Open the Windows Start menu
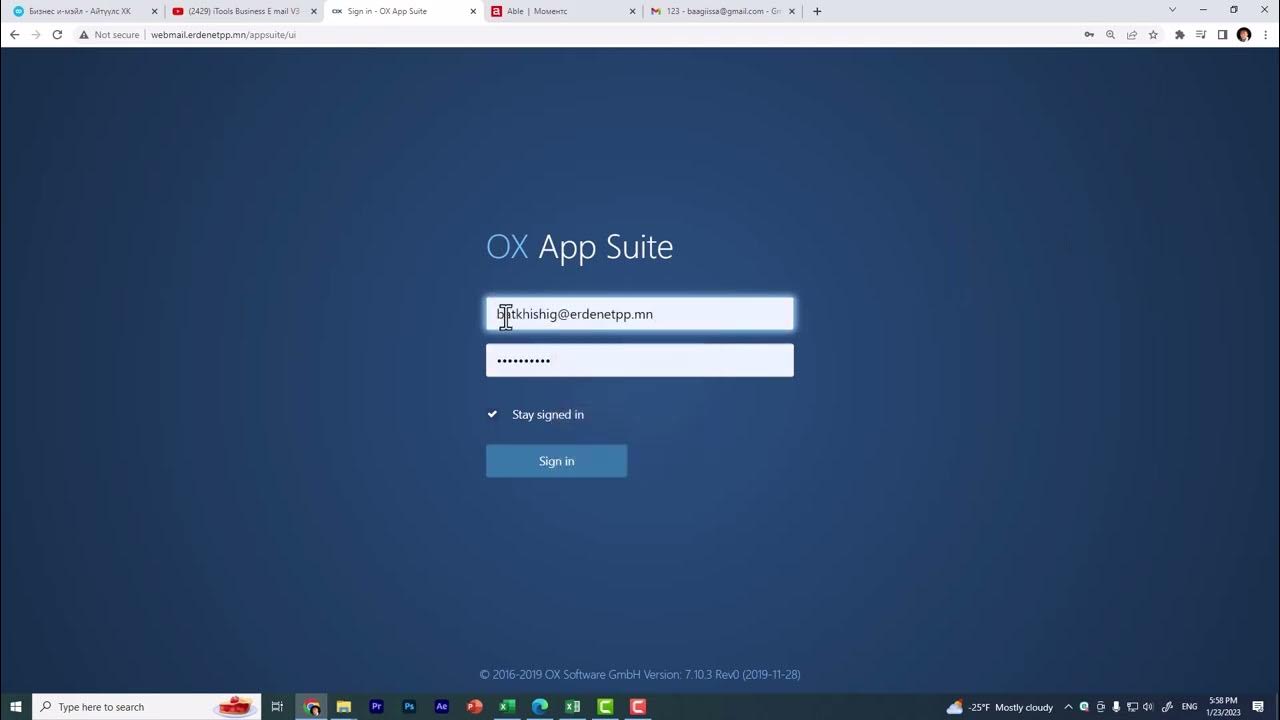The image size is (1280, 720). tap(16, 707)
